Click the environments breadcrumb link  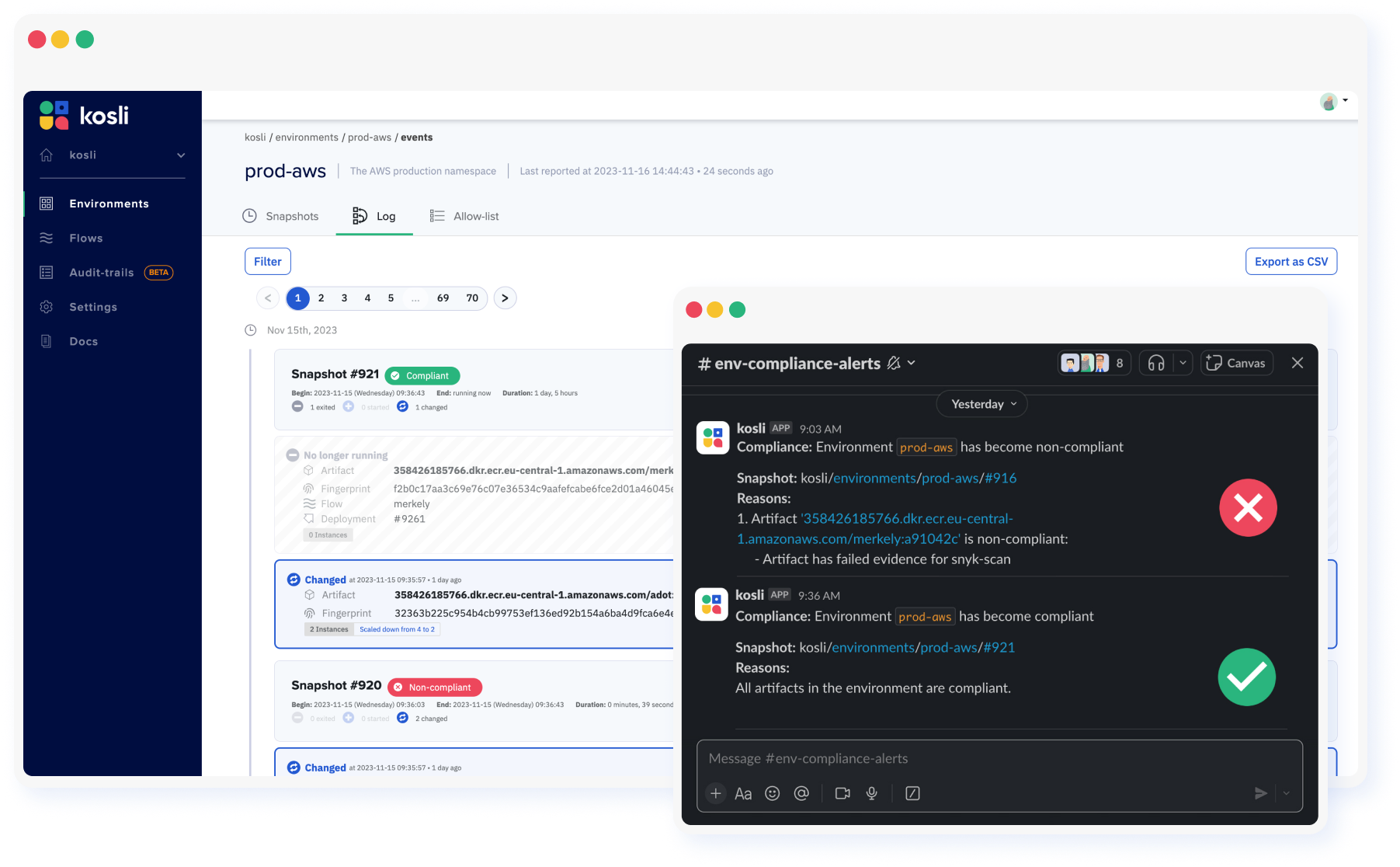click(307, 138)
